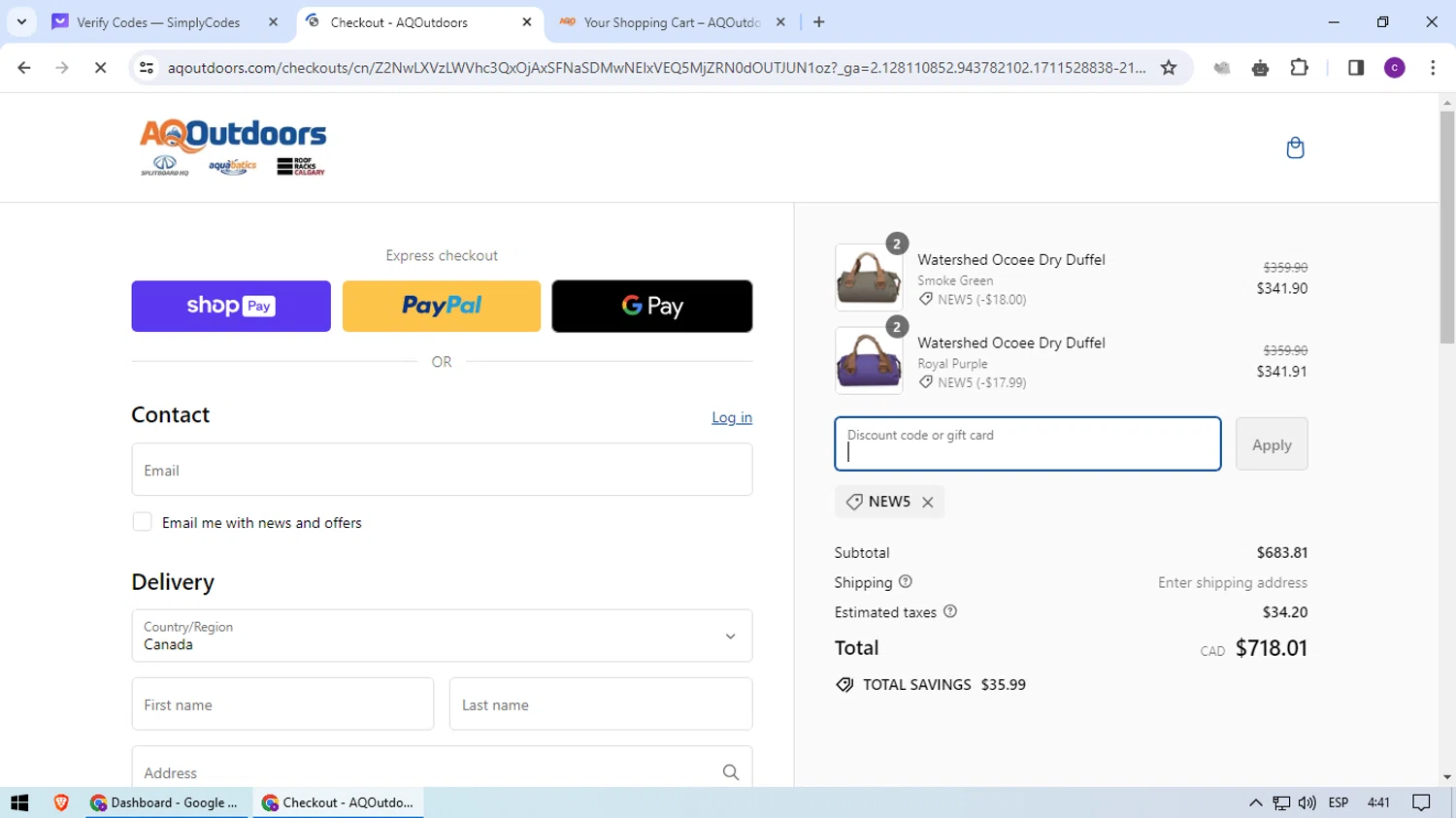
Task: Open Dashboard Google taskbar item
Action: 167,802
